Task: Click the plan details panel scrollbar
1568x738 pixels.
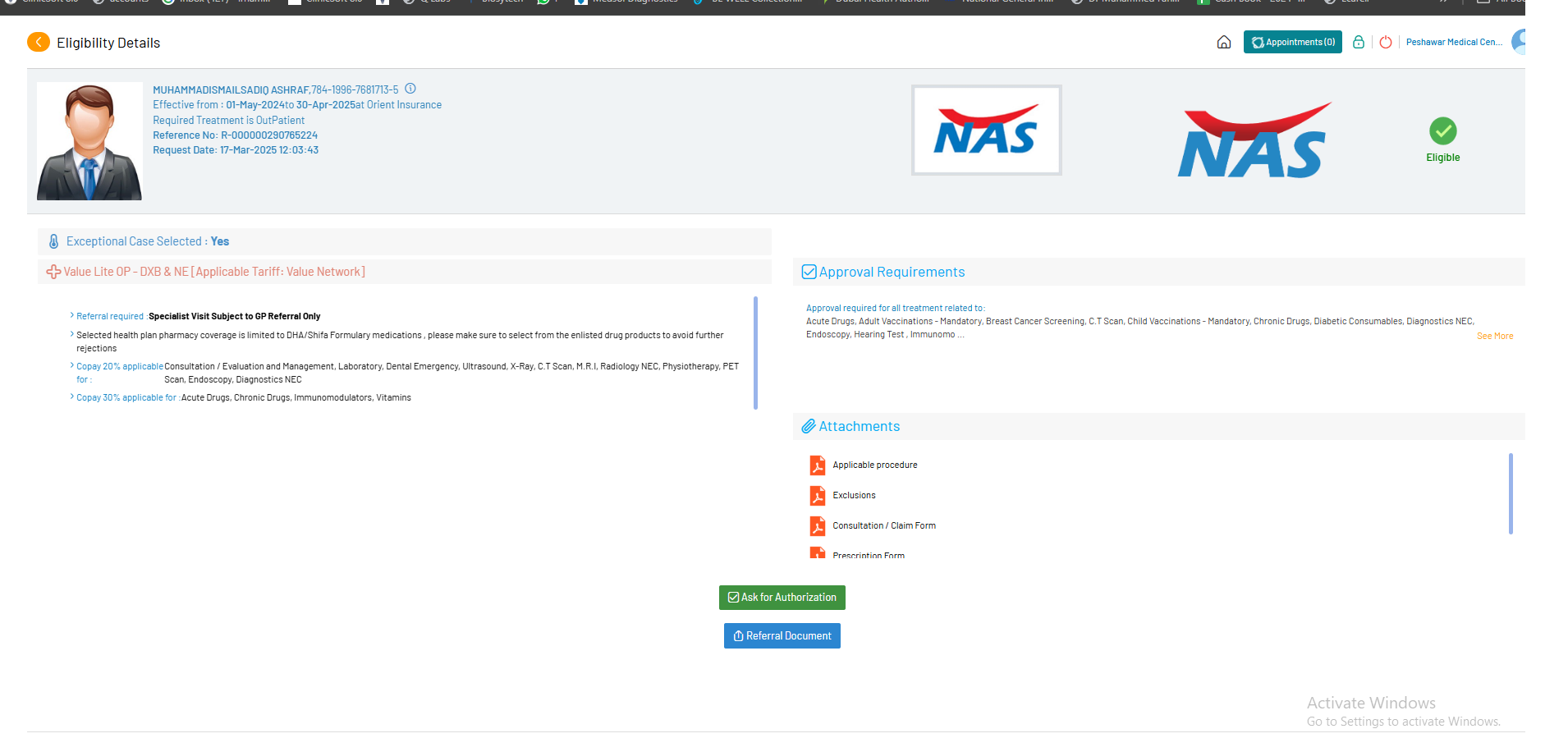Action: tap(755, 352)
